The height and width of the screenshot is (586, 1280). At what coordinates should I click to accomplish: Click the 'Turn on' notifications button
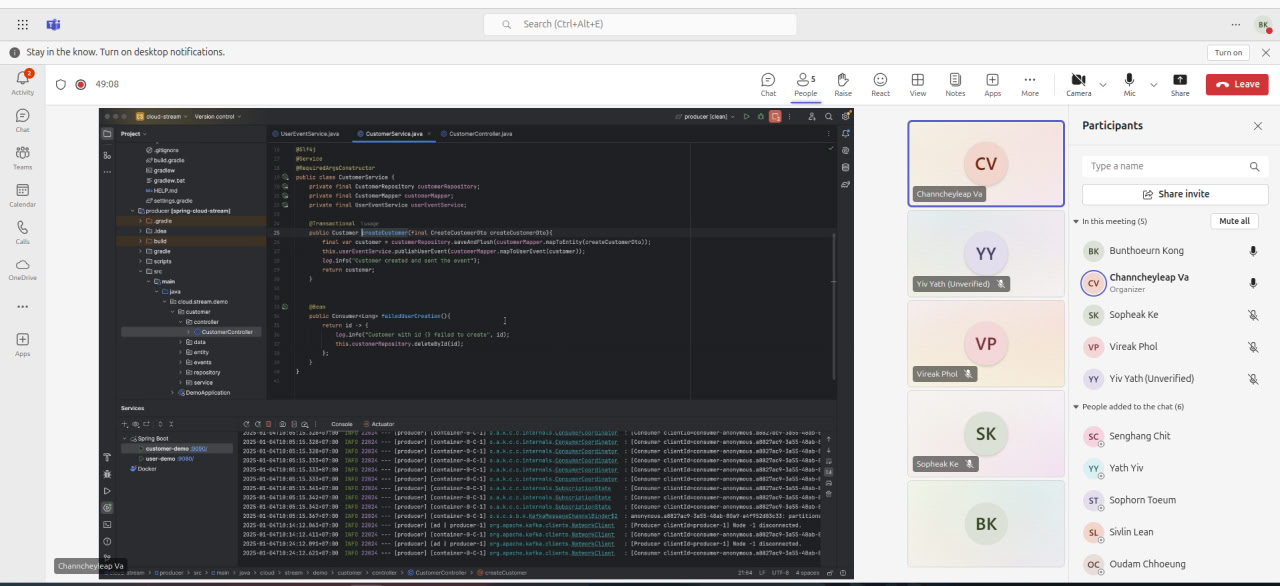1228,52
